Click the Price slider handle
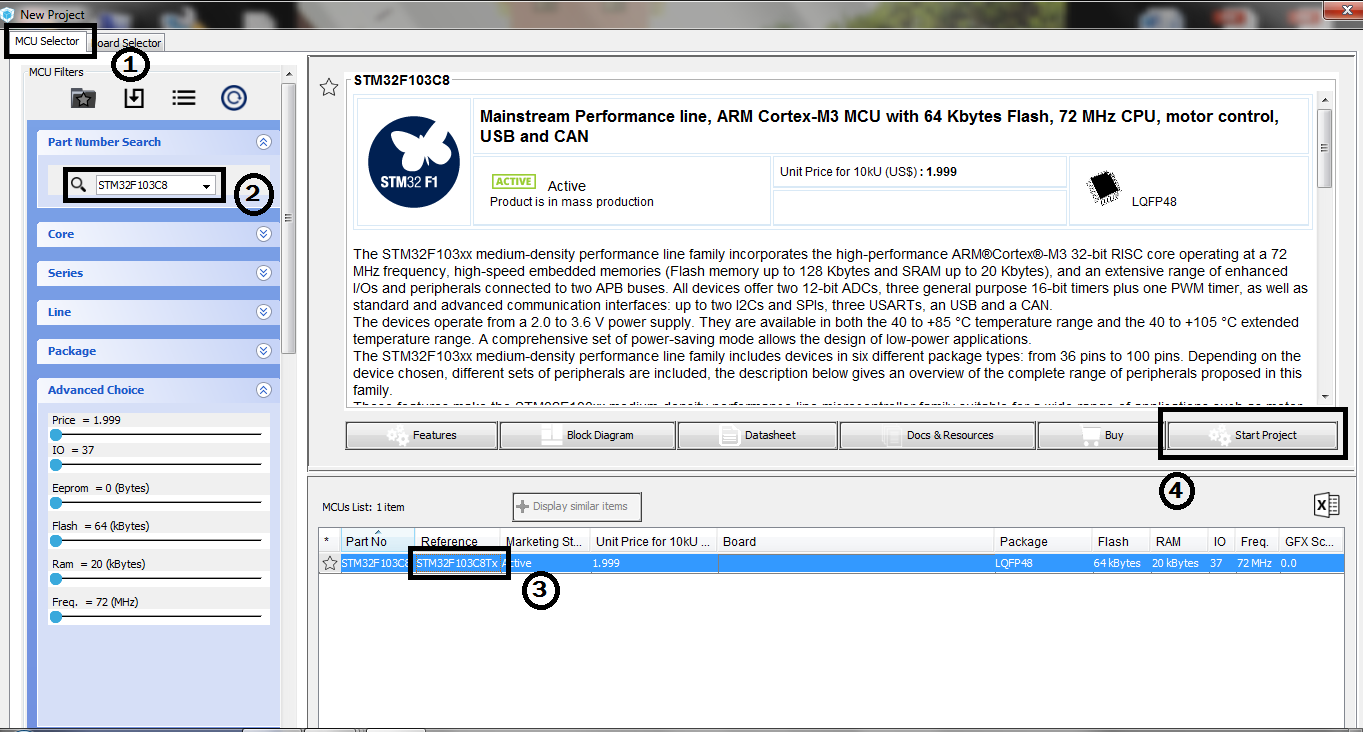The height and width of the screenshot is (732, 1363). point(56,435)
